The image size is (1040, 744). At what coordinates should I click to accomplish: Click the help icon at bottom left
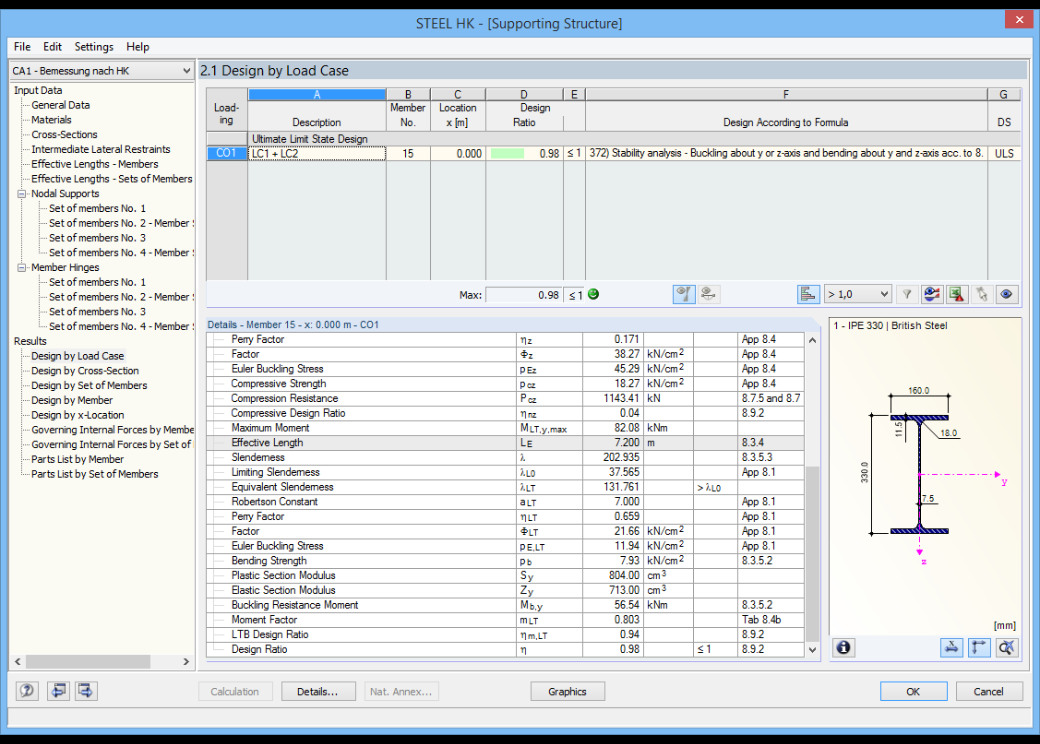(x=27, y=691)
